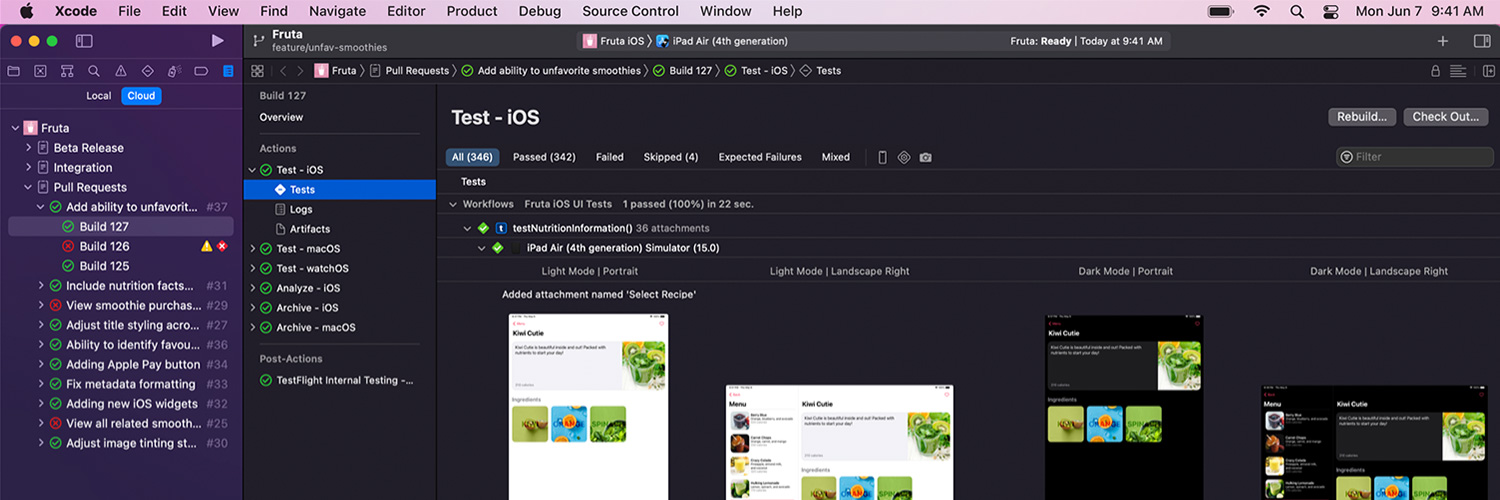This screenshot has width=1500, height=500.
Task: Collapse Pull Requests group
Action: 28,187
